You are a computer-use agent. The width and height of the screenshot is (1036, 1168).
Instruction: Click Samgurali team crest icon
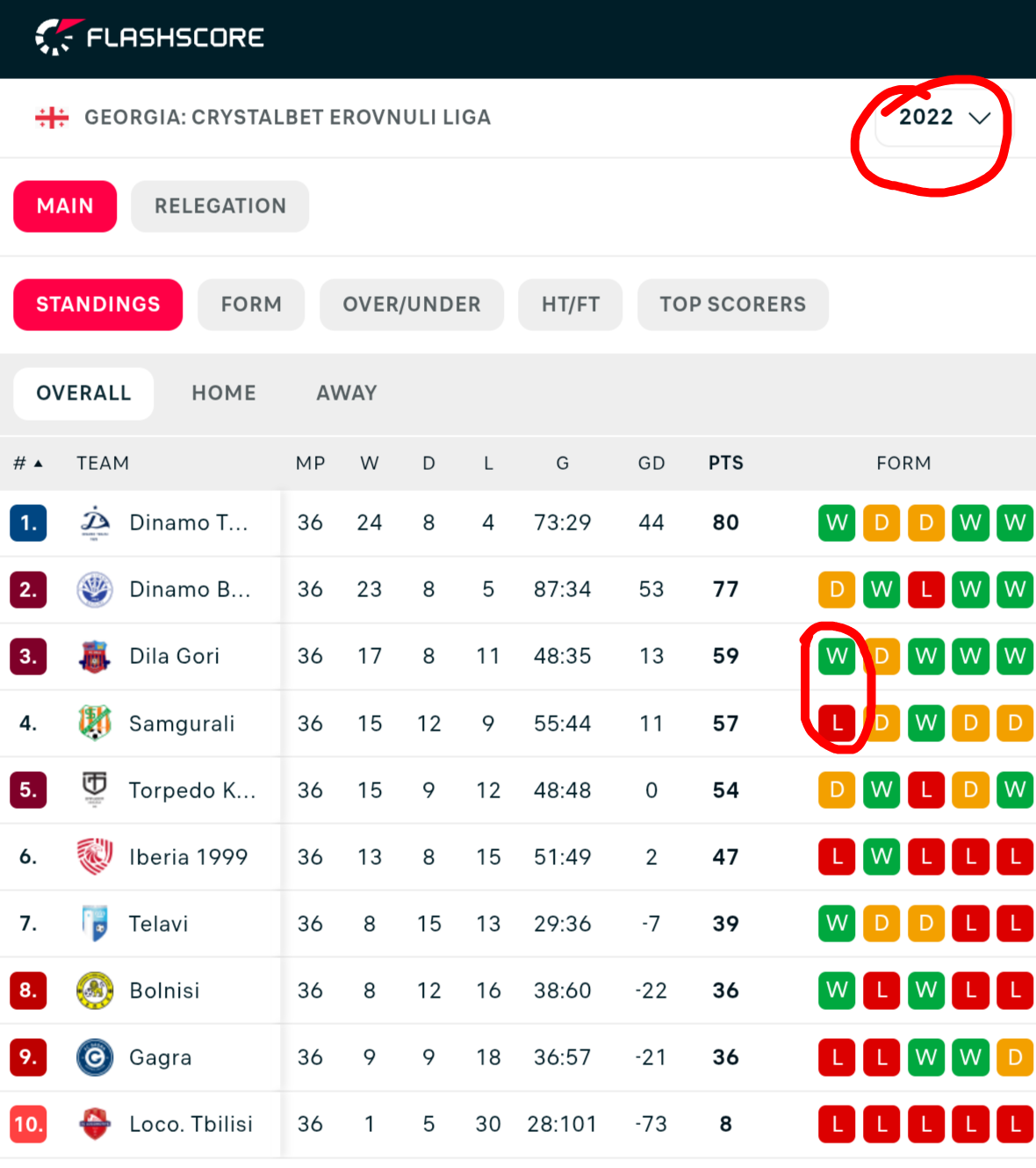(95, 723)
